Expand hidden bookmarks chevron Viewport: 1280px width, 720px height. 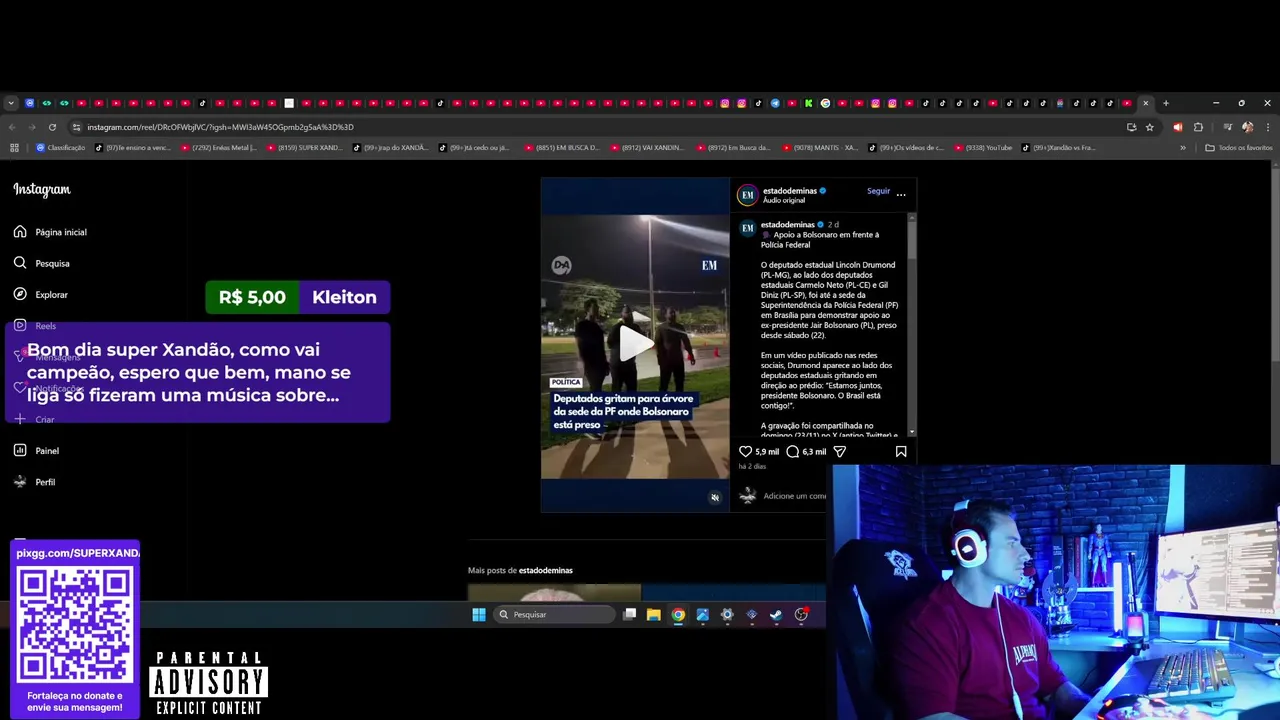[1183, 148]
